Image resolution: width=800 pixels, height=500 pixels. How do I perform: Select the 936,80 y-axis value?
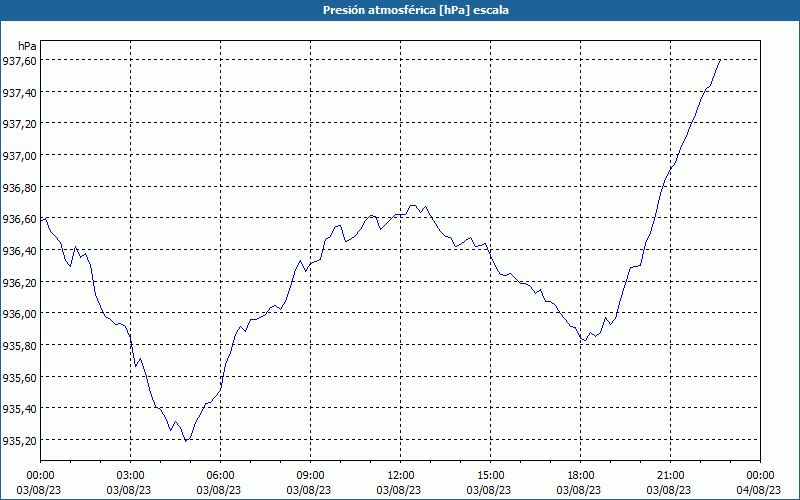19,188
